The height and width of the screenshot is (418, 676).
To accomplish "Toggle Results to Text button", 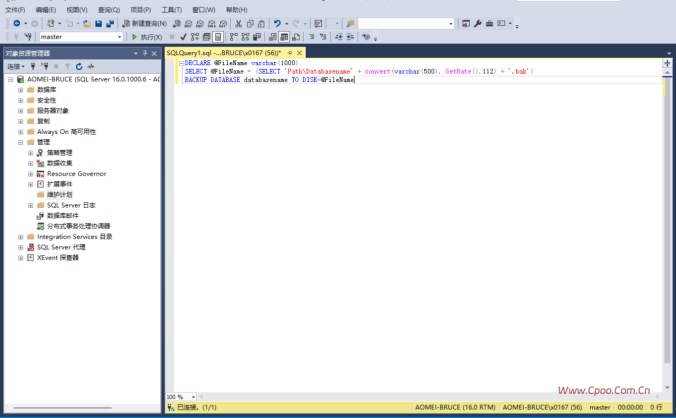I will pyautogui.click(x=272, y=37).
